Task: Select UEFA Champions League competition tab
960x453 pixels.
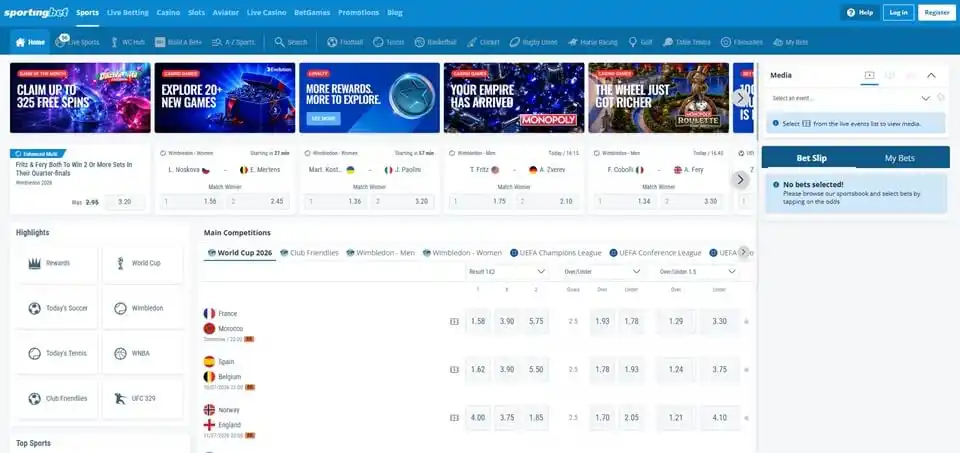Action: click(556, 253)
